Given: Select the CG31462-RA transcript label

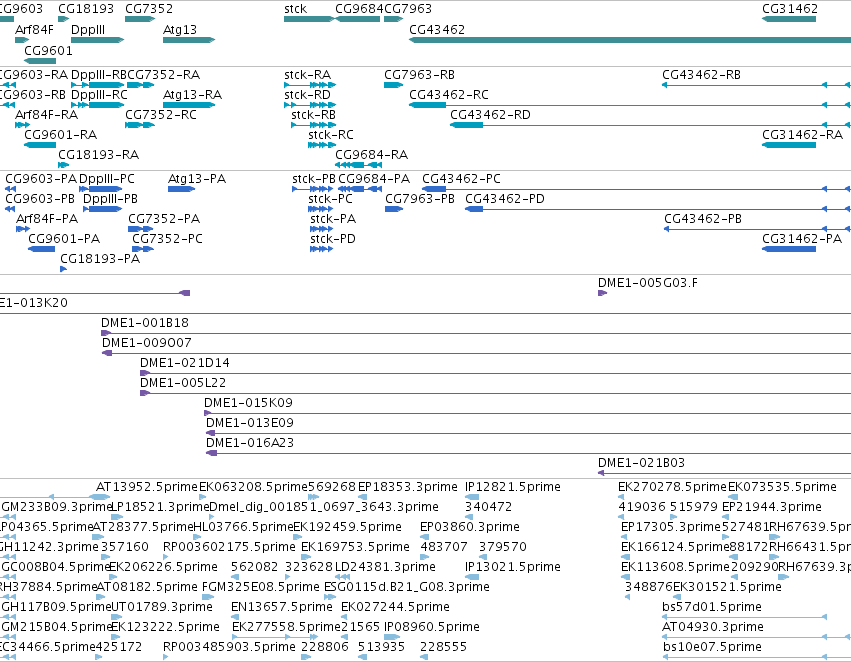Looking at the screenshot, I should (x=802, y=135).
